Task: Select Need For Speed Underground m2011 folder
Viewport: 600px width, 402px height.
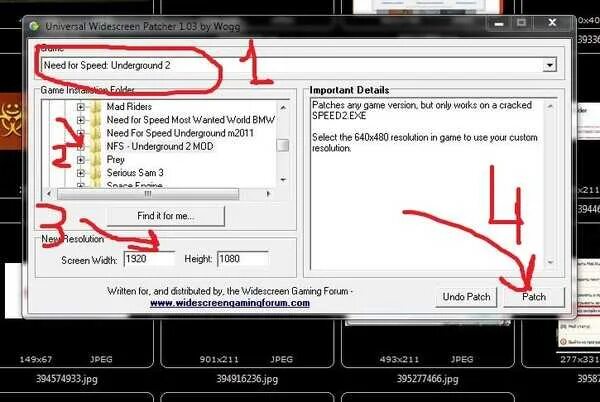Action: click(x=180, y=133)
